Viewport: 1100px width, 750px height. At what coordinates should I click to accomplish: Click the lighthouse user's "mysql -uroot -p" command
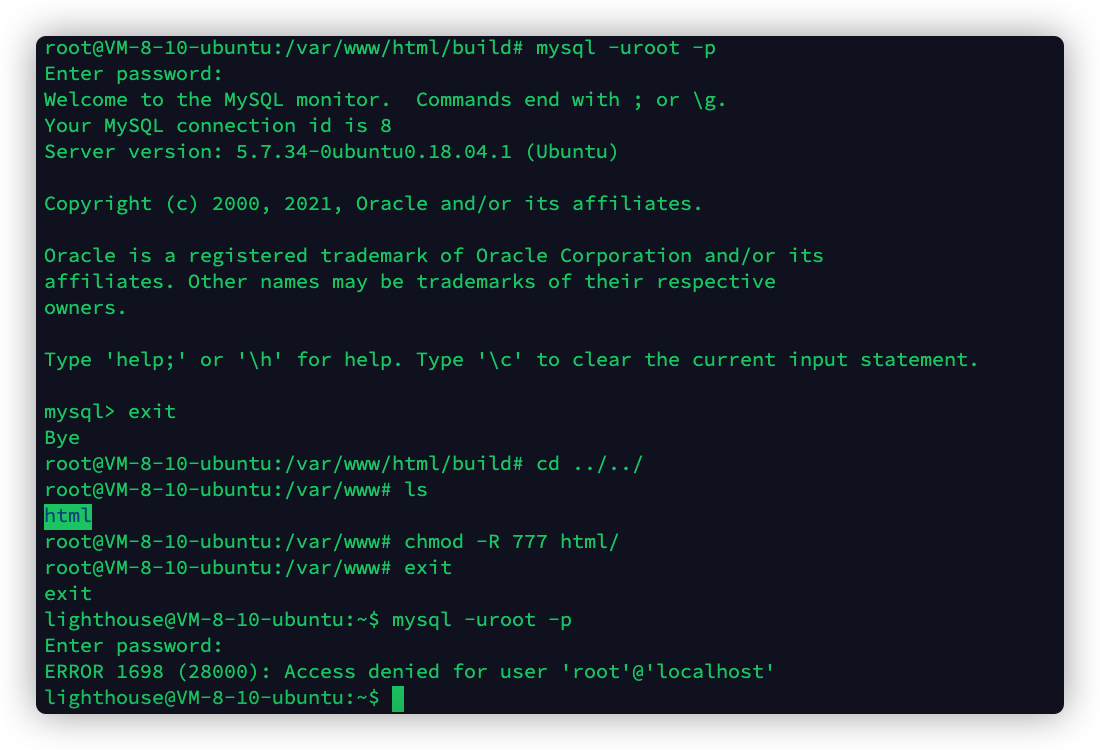pos(481,619)
